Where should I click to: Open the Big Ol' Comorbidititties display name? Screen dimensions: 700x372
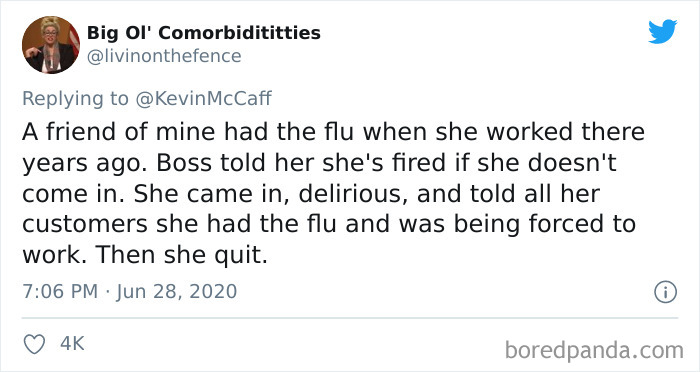pyautogui.click(x=204, y=33)
